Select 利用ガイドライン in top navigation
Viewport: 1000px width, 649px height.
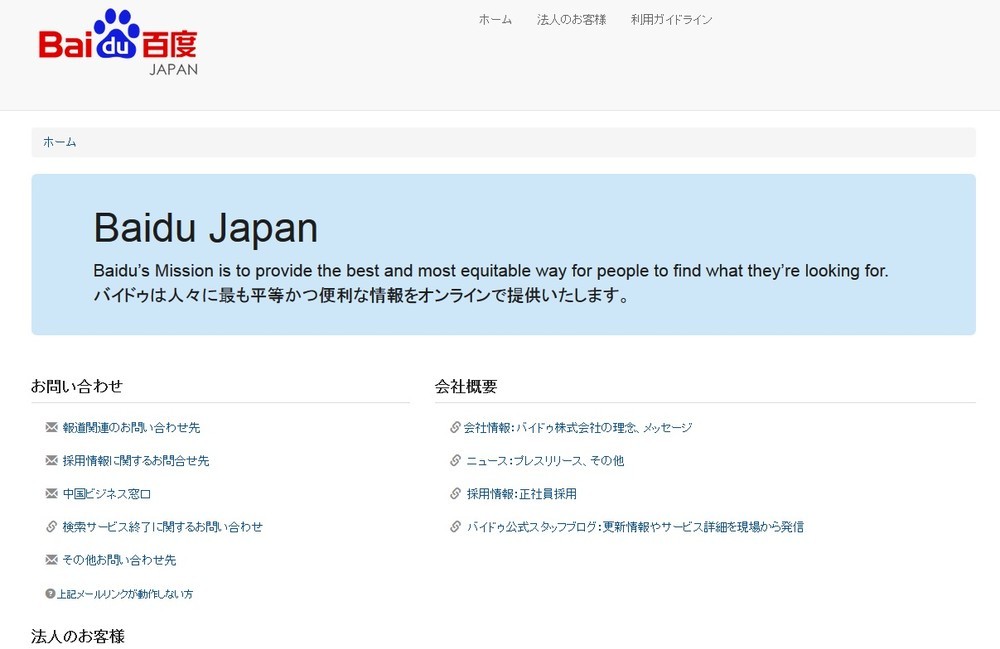671,19
